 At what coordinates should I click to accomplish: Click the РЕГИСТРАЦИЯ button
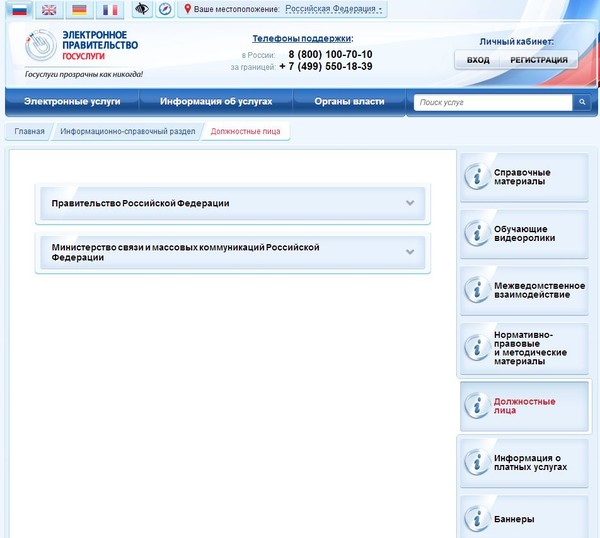coord(539,60)
